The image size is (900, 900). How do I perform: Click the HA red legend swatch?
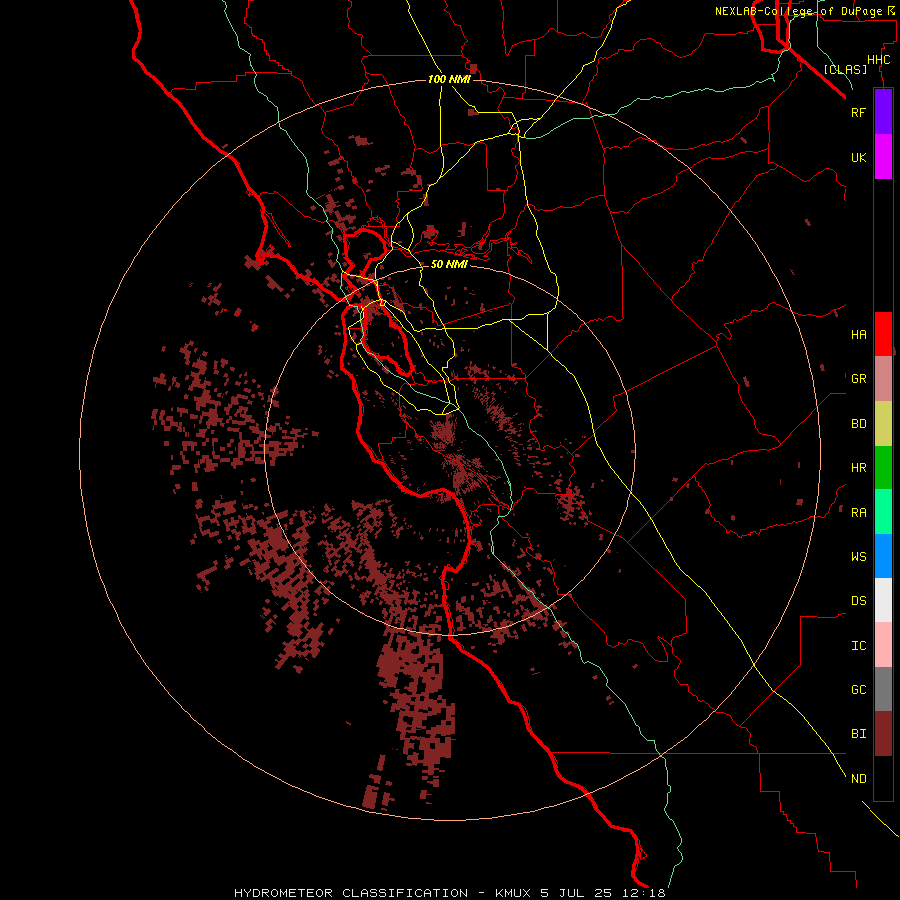click(883, 334)
